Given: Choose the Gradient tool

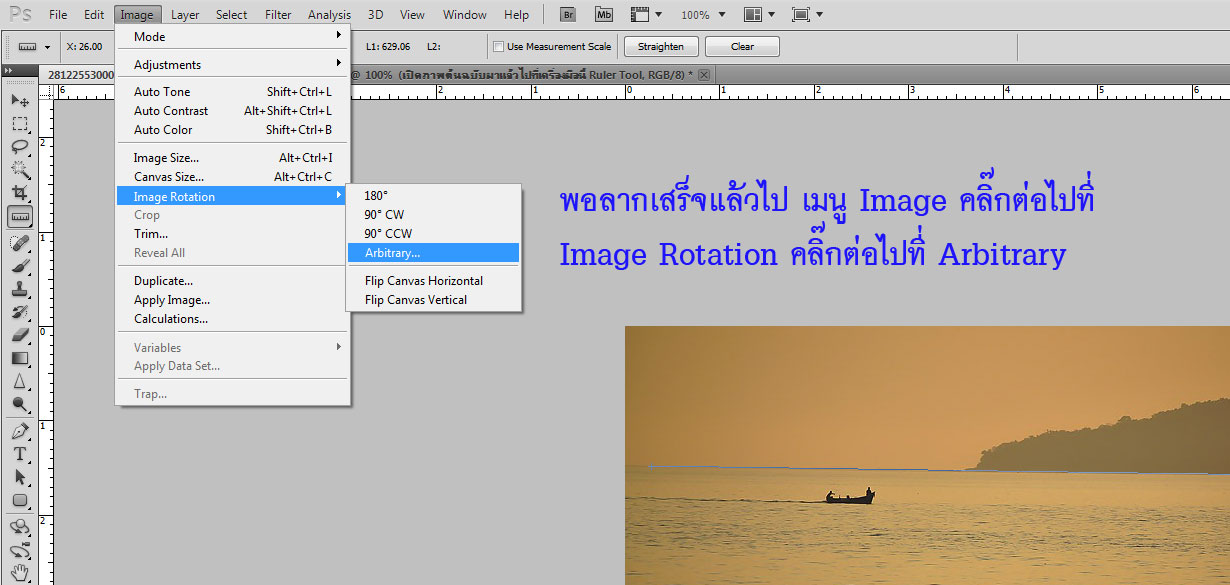Looking at the screenshot, I should 19,358.
